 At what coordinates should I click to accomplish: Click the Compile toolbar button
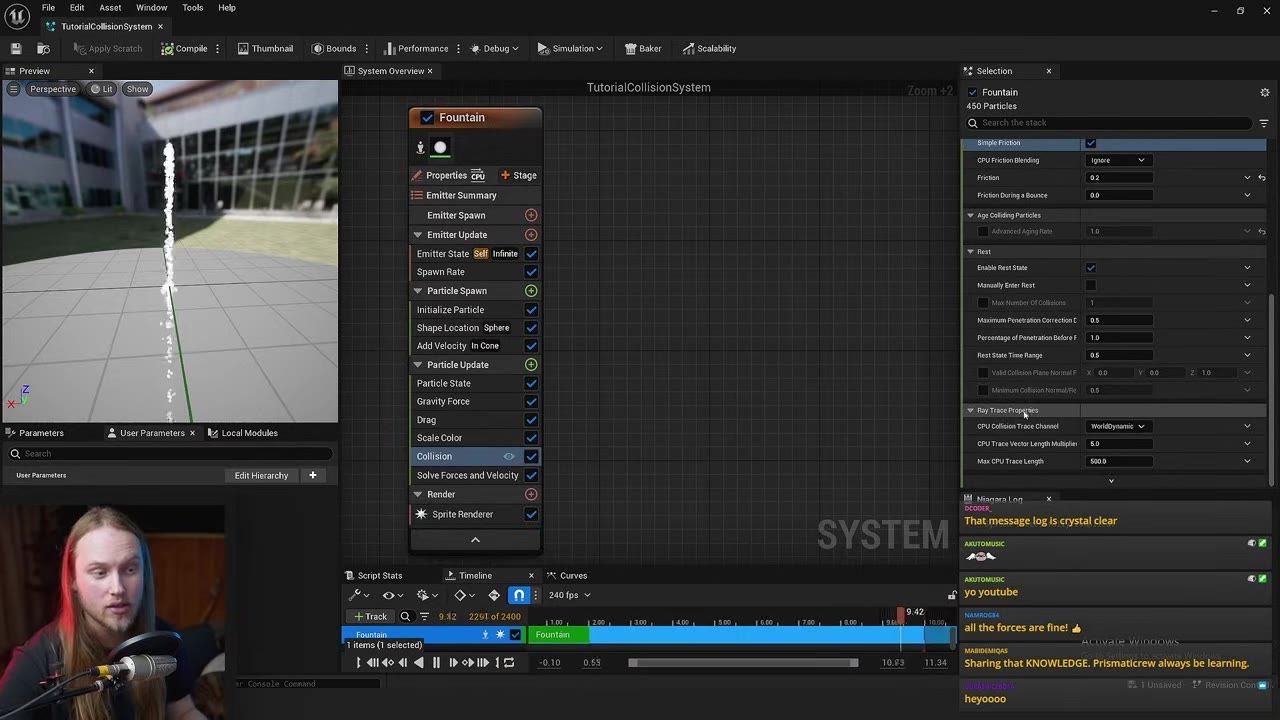(185, 48)
